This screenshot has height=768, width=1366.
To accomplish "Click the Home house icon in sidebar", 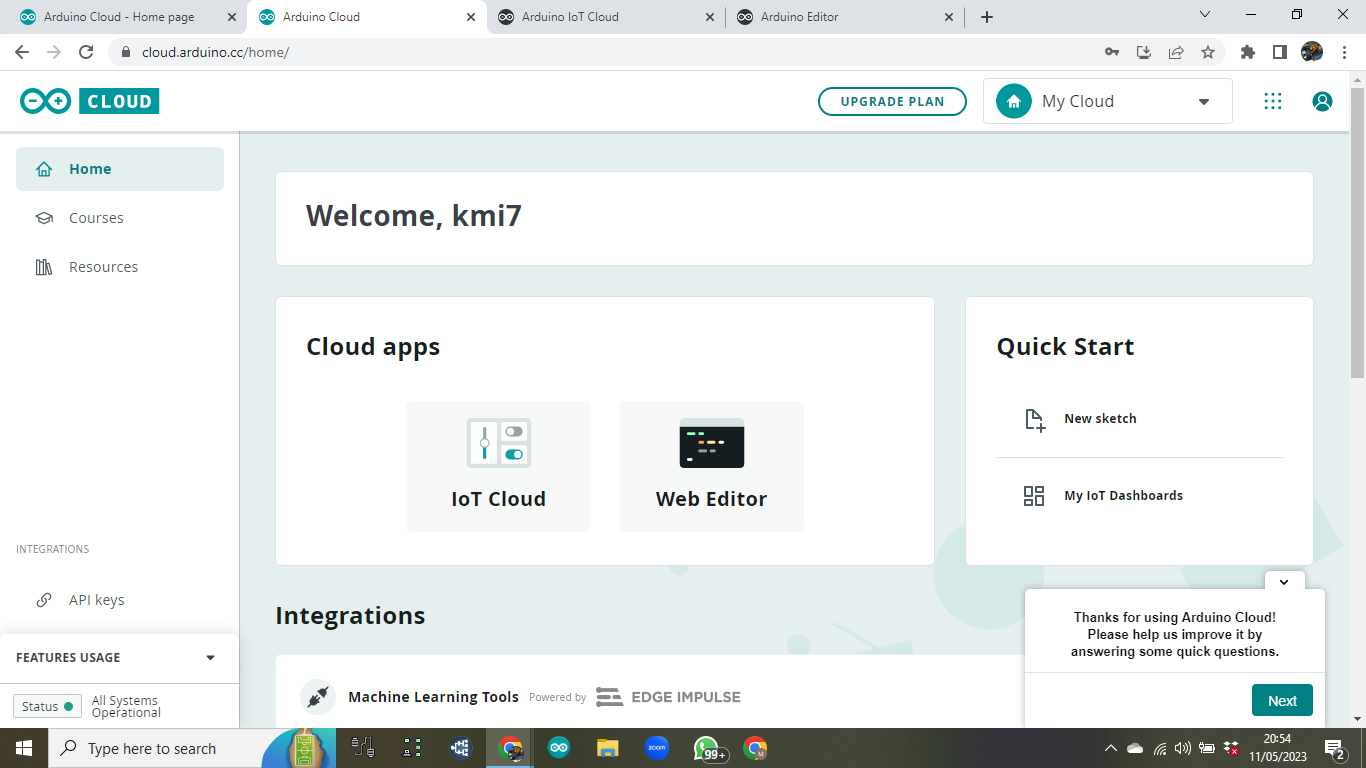I will coord(44,169).
